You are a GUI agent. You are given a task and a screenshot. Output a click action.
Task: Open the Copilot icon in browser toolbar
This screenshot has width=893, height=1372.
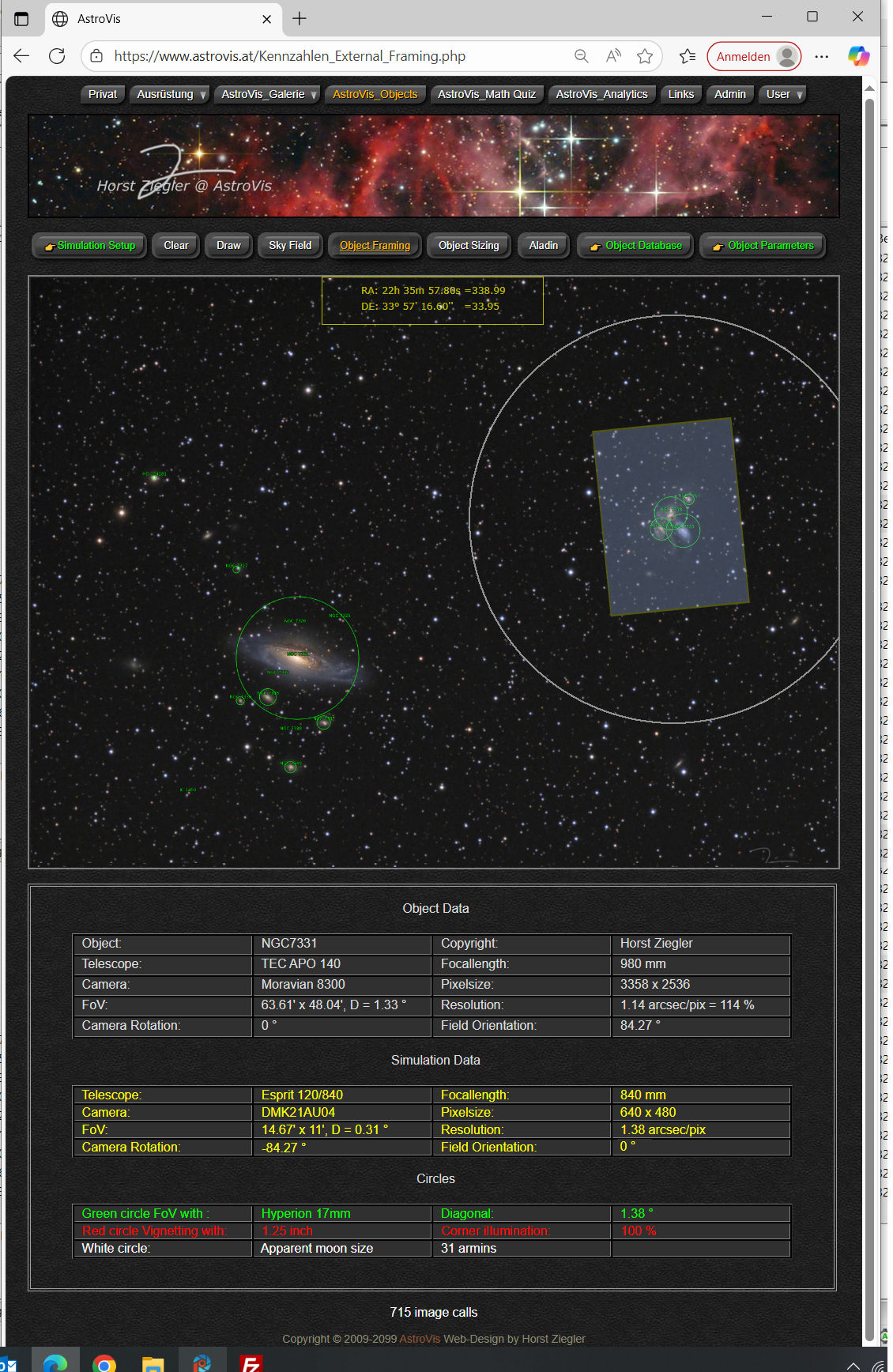(858, 56)
